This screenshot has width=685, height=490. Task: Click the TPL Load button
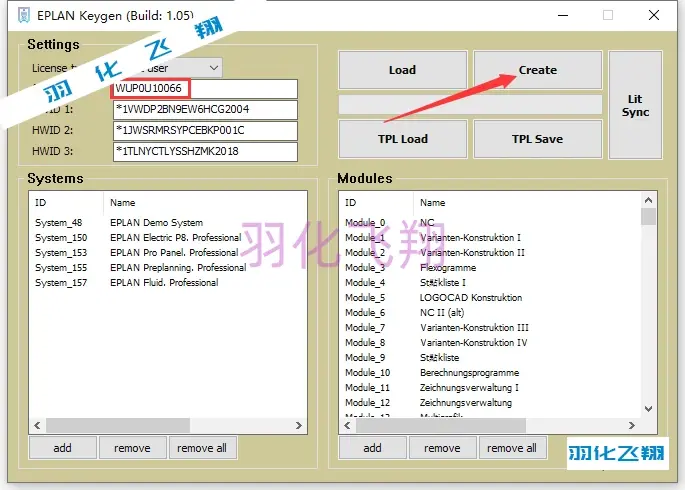402,139
